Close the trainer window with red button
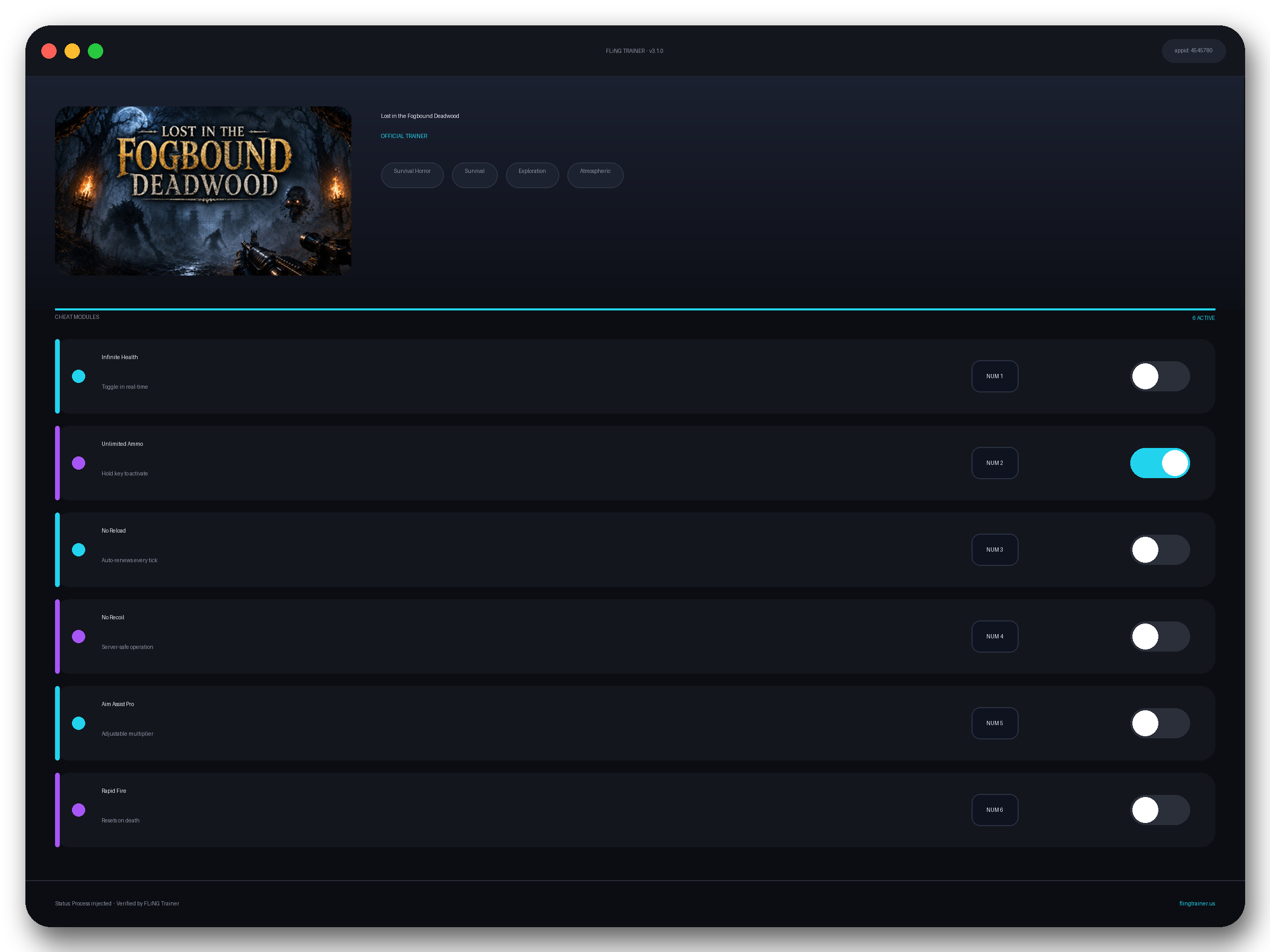This screenshot has height=952, width=1270. 49,51
